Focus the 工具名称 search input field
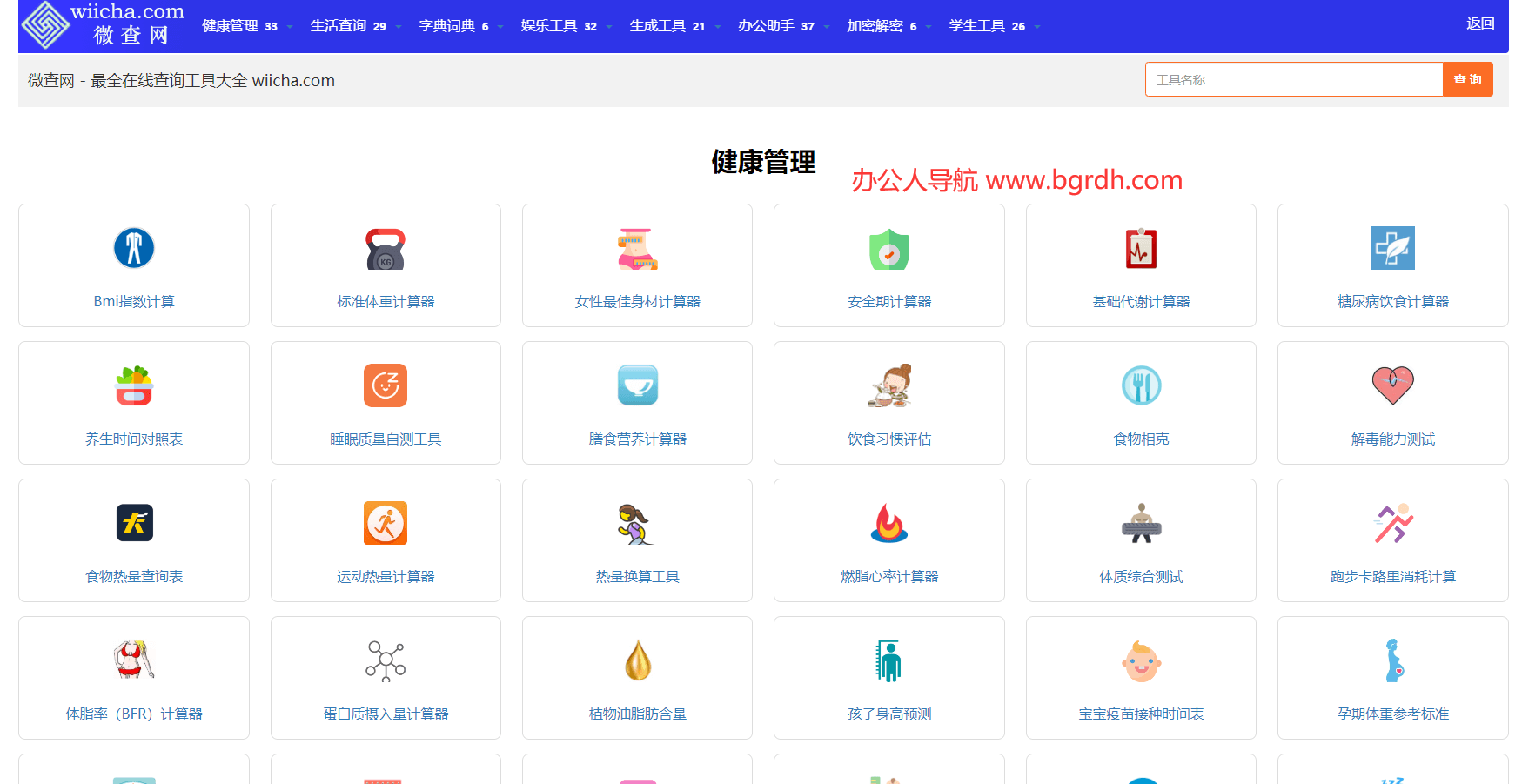This screenshot has width=1522, height=784. coord(1293,79)
